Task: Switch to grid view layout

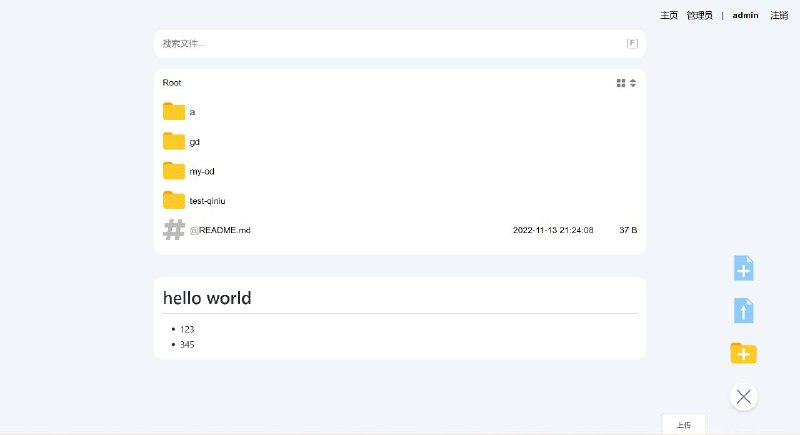Action: click(621, 83)
